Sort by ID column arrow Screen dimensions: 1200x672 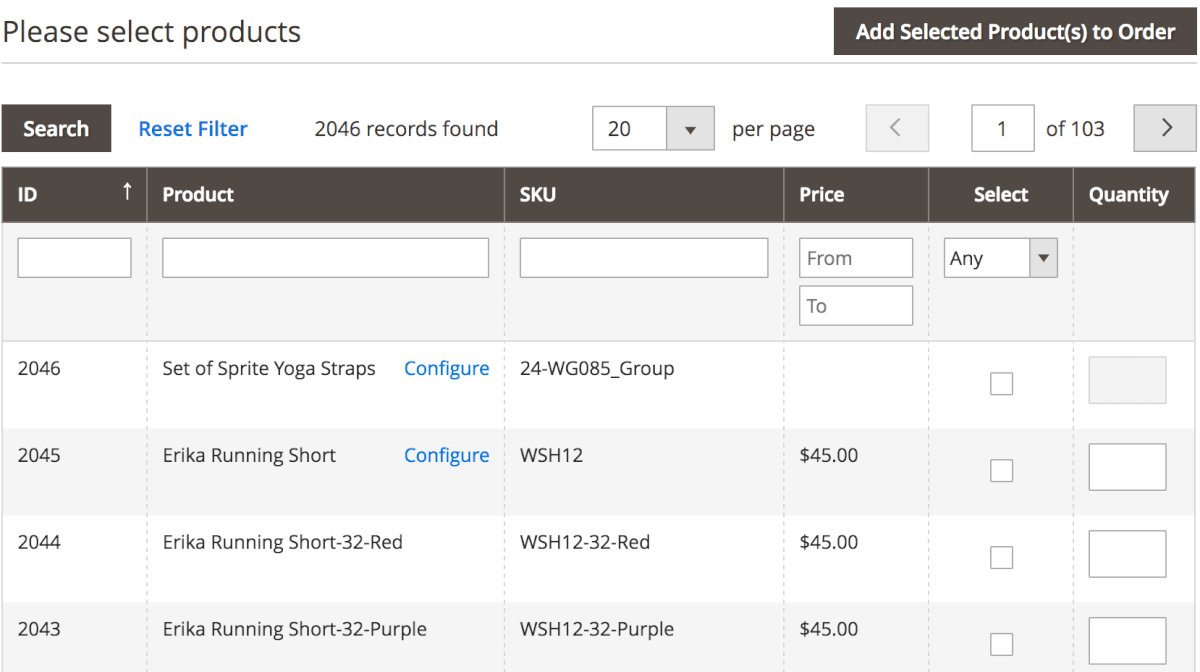pyautogui.click(x=127, y=192)
